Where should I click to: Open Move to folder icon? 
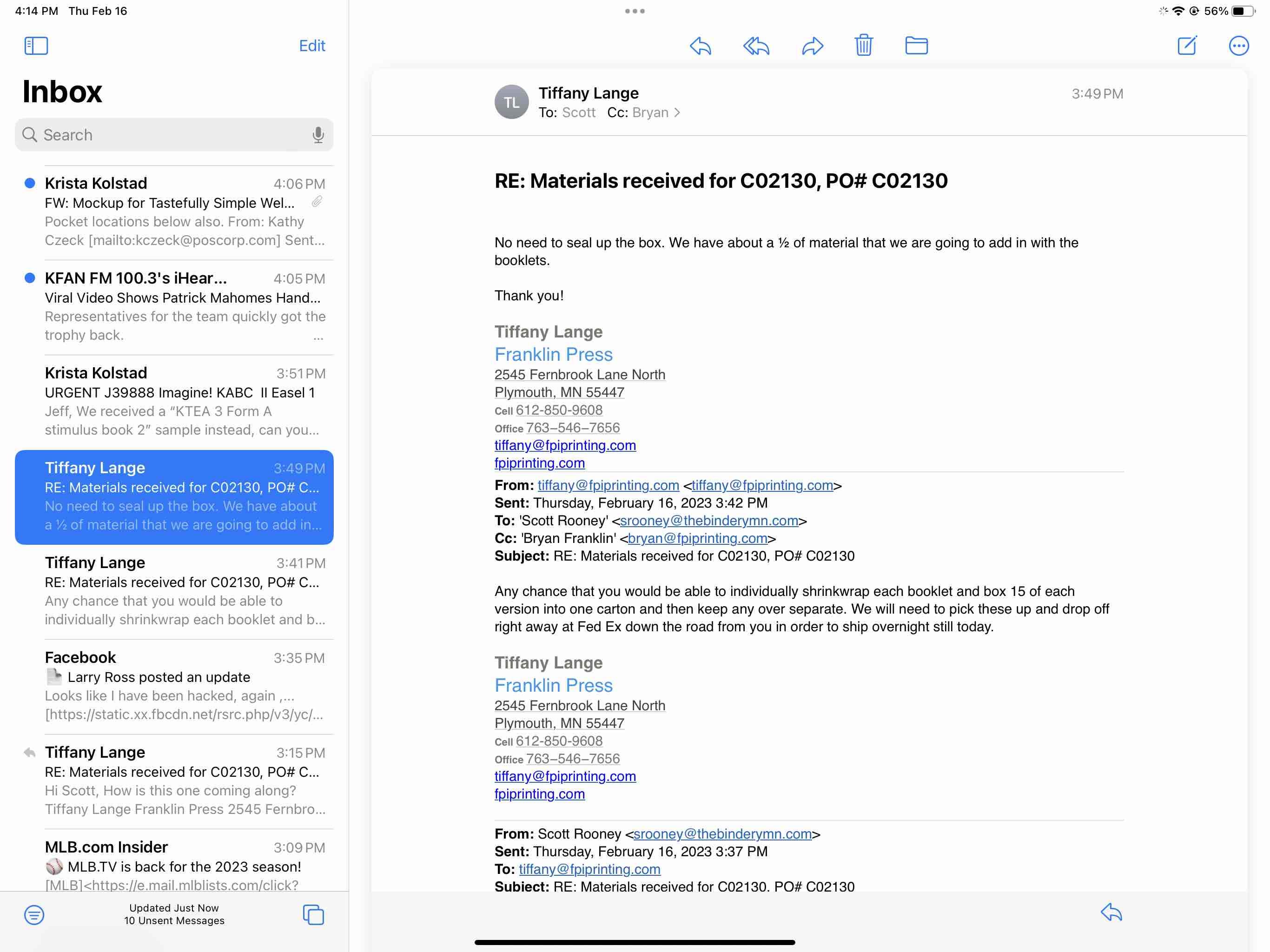[x=916, y=46]
